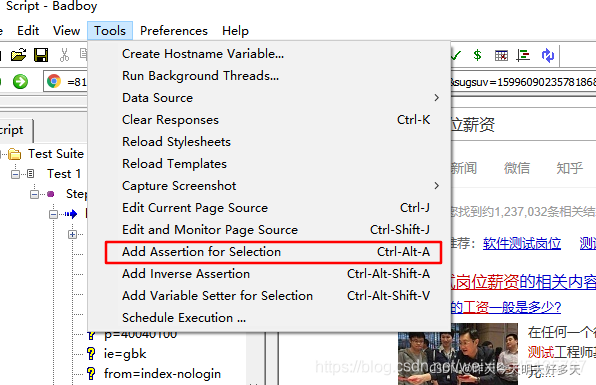
Task: Open the Edit menu
Action: (x=28, y=31)
